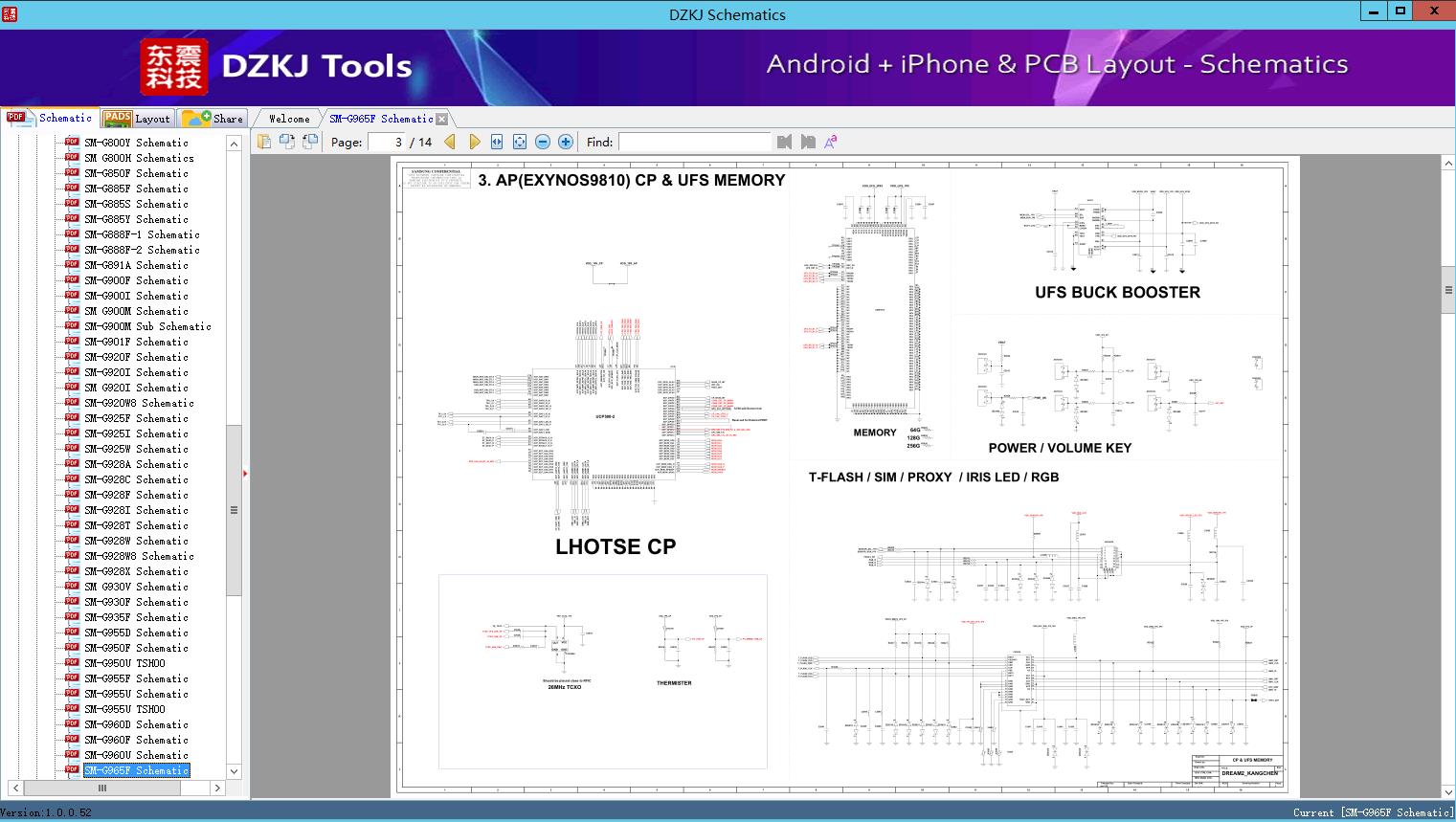
Task: Switch to the Welcome document tab
Action: (x=288, y=119)
